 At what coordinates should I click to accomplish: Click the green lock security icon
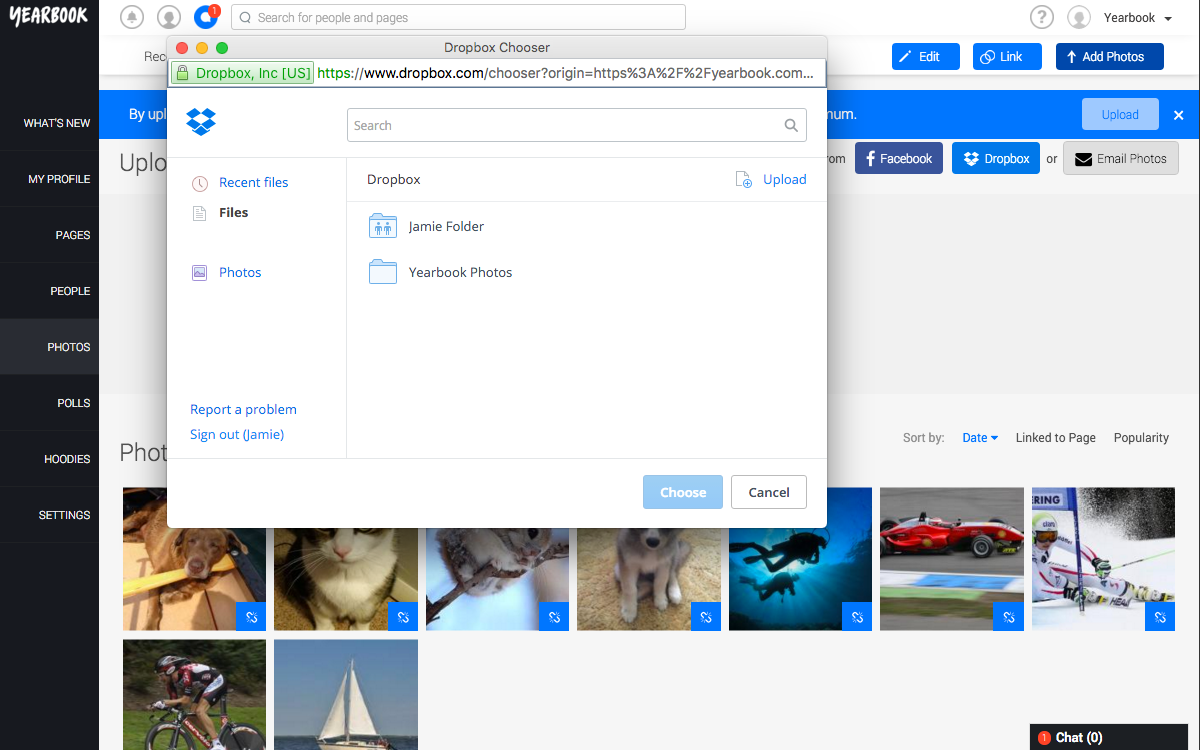[182, 73]
